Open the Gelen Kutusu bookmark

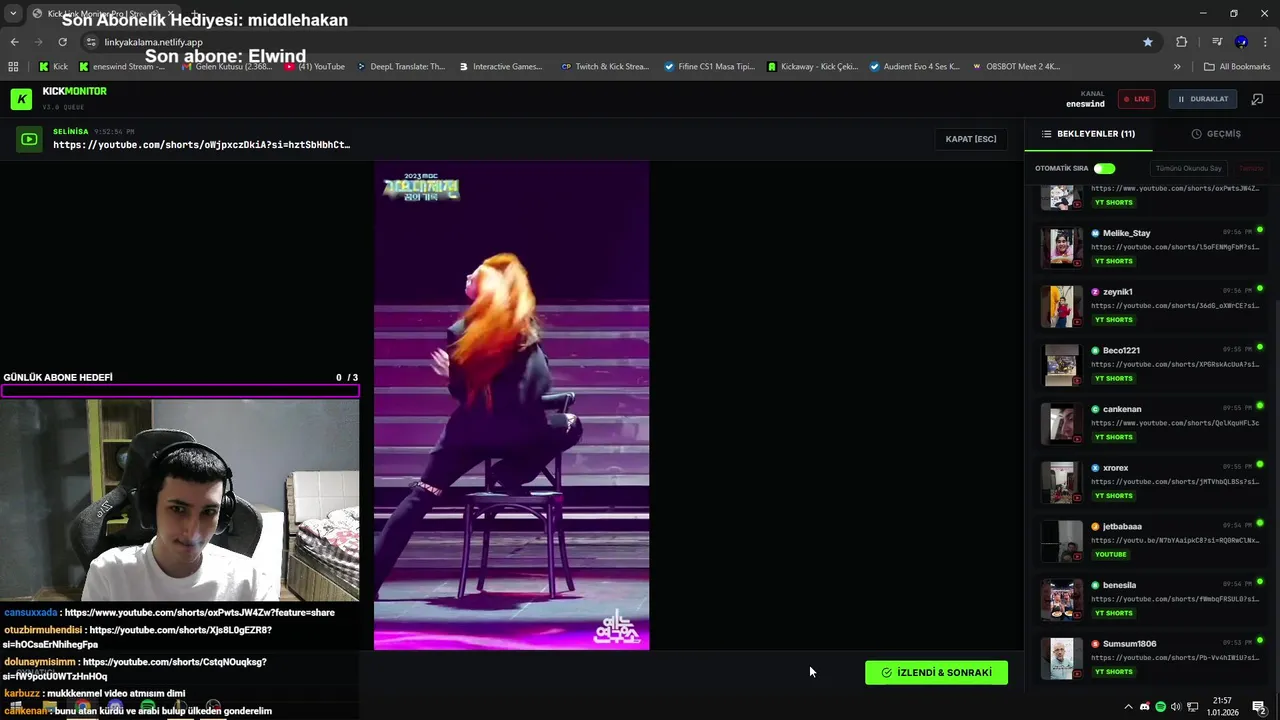226,67
